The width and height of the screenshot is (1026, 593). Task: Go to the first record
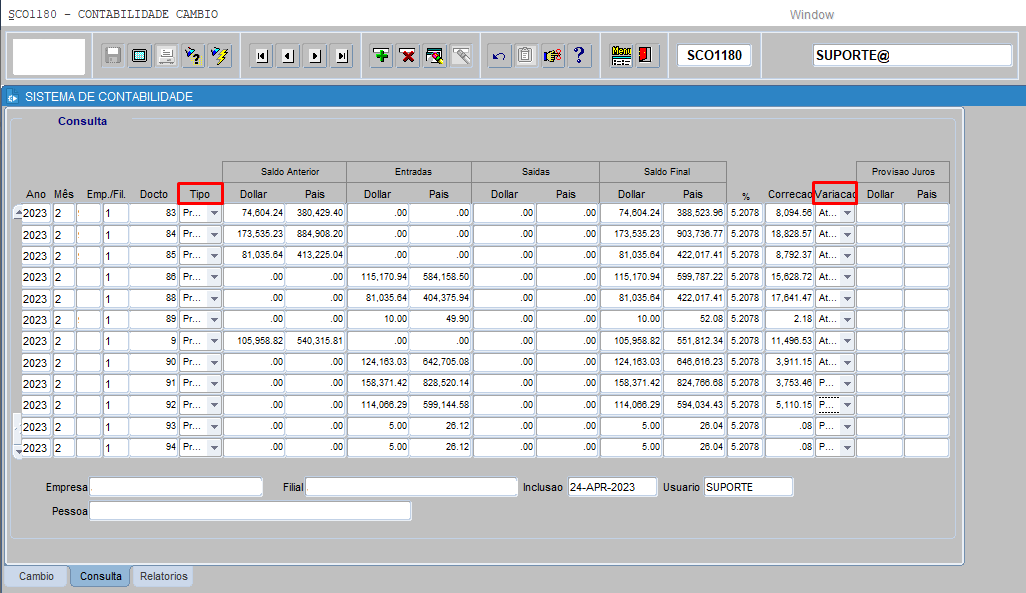pos(261,56)
